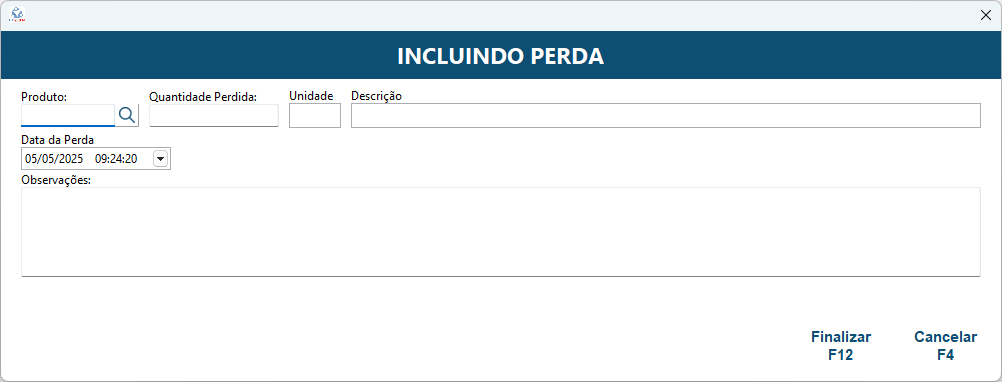Focus the Produto code field
The image size is (1002, 382).
68,116
